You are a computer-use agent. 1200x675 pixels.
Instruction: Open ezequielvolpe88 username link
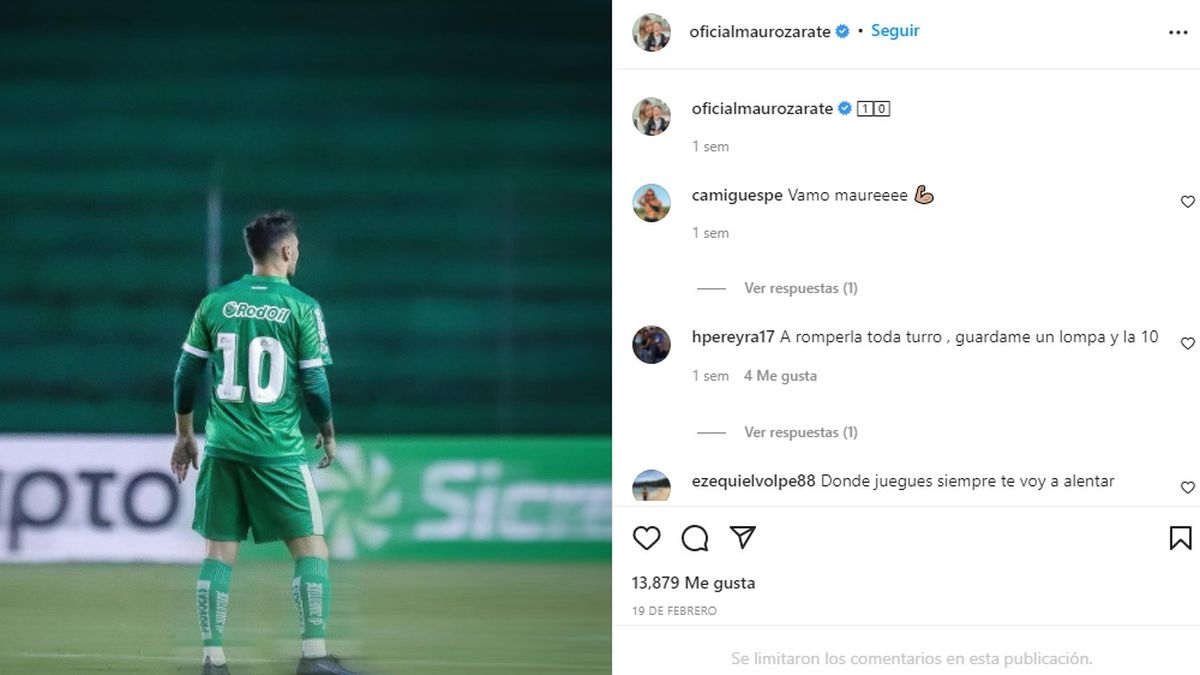pos(754,481)
